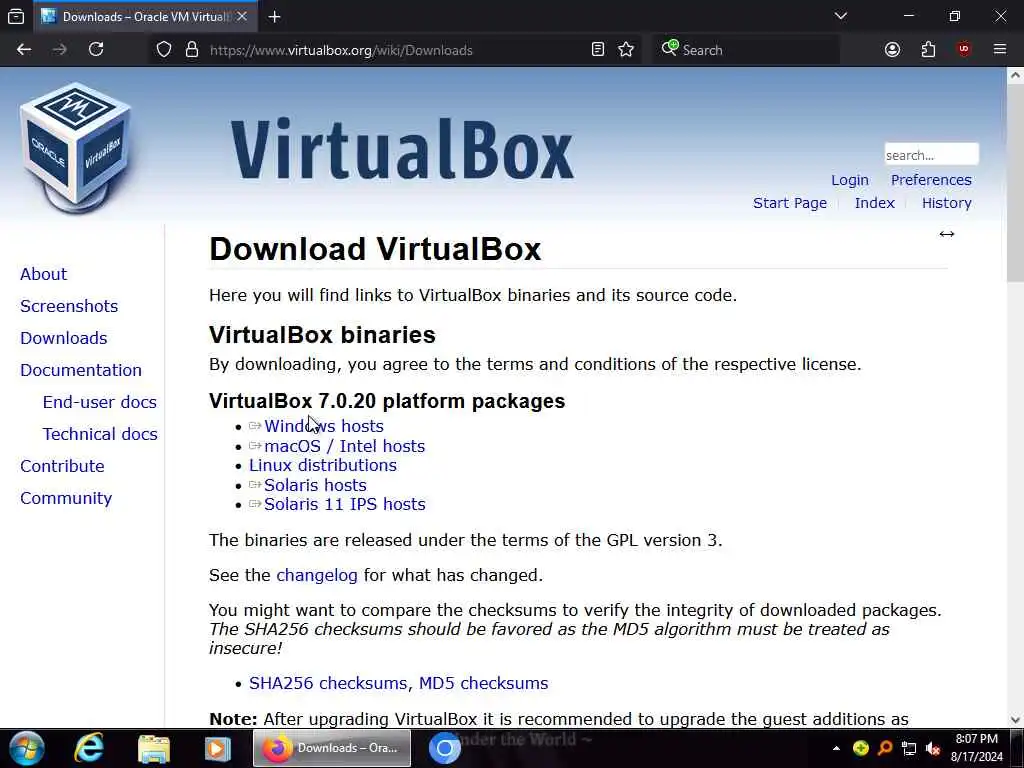Viewport: 1024px width, 768px height.
Task: Download the Windows hosts package
Action: (324, 426)
